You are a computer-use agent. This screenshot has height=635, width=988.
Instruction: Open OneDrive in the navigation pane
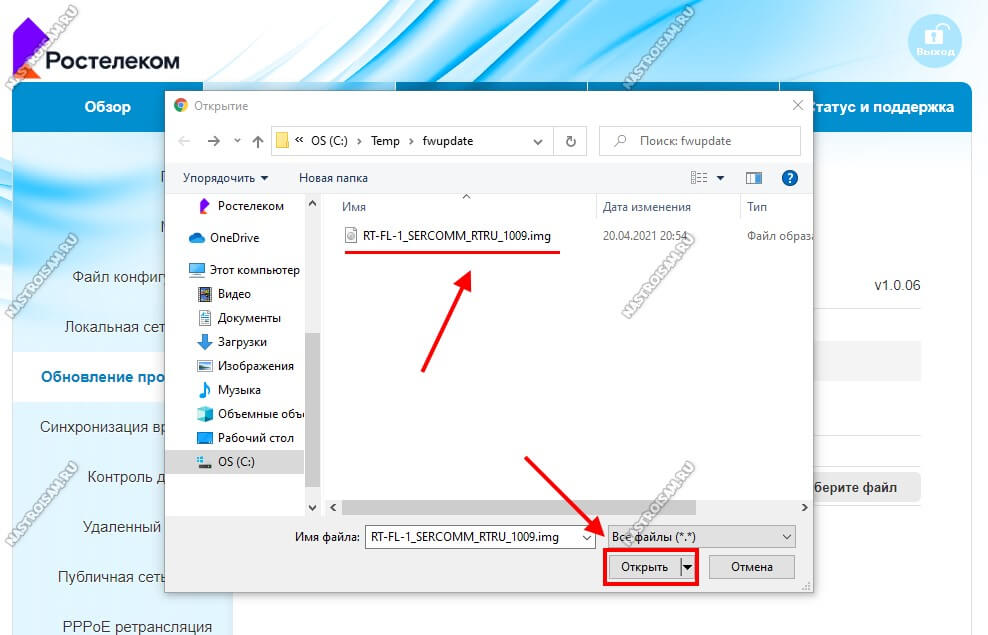tap(233, 238)
